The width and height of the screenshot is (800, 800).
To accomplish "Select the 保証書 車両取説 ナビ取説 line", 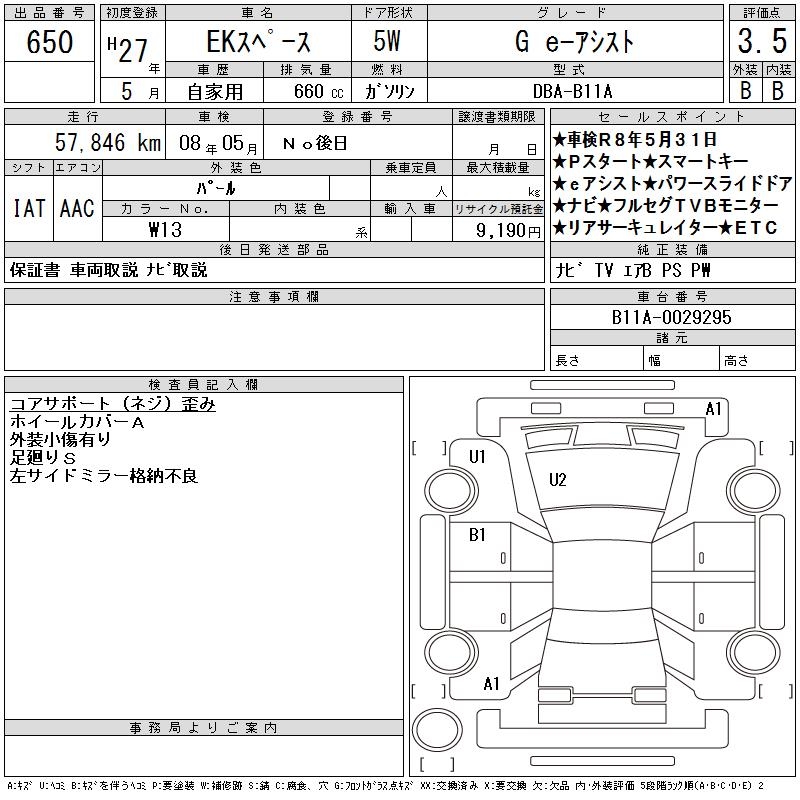I will pos(108,270).
